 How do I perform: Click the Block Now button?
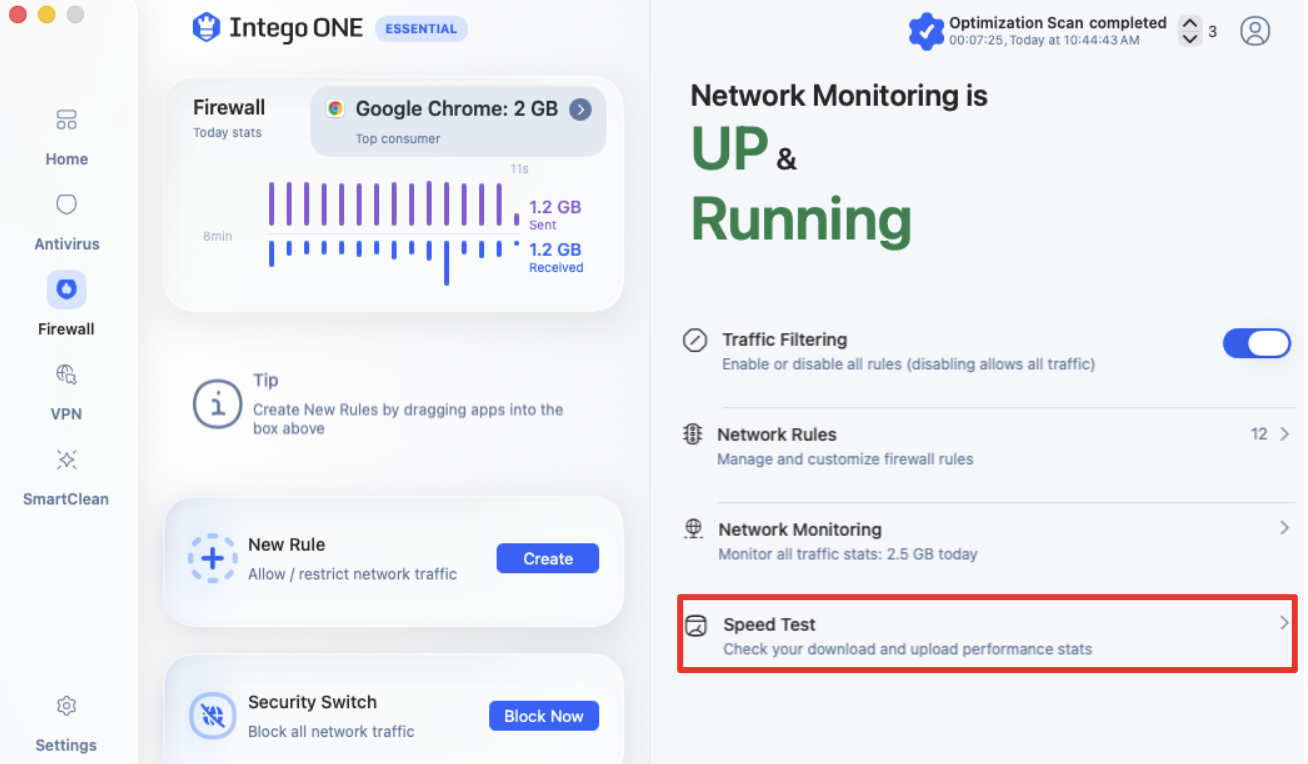[544, 716]
